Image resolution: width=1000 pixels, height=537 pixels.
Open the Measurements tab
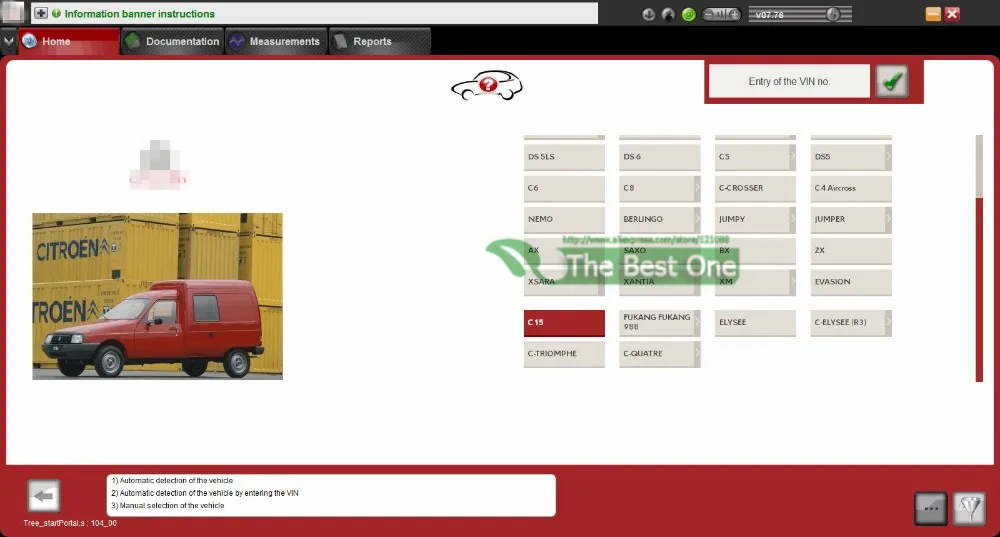[276, 41]
